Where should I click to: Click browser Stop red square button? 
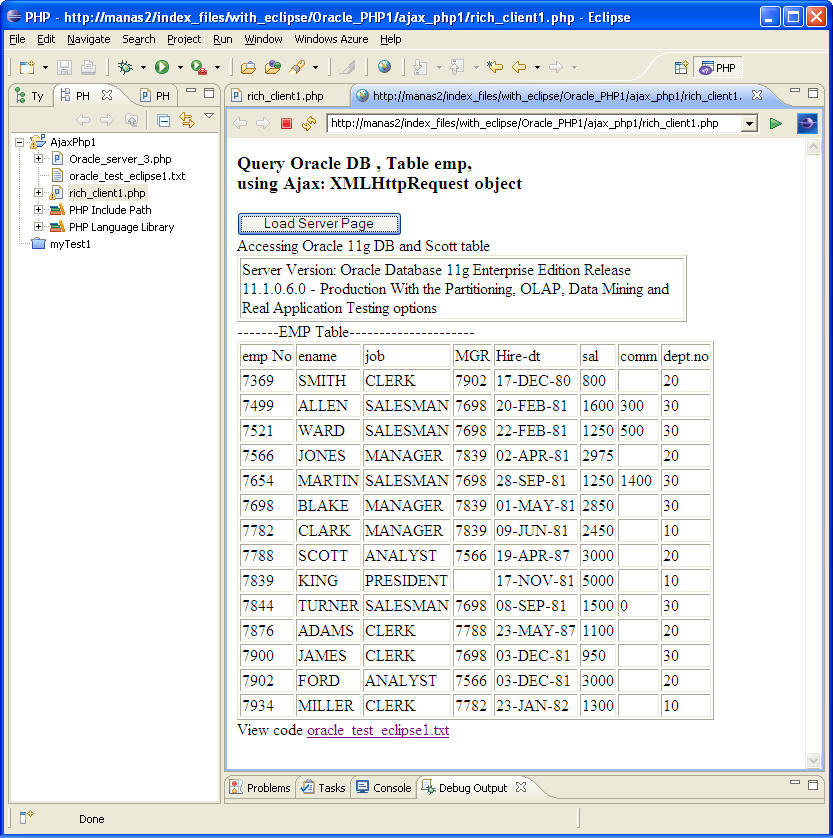[x=286, y=124]
